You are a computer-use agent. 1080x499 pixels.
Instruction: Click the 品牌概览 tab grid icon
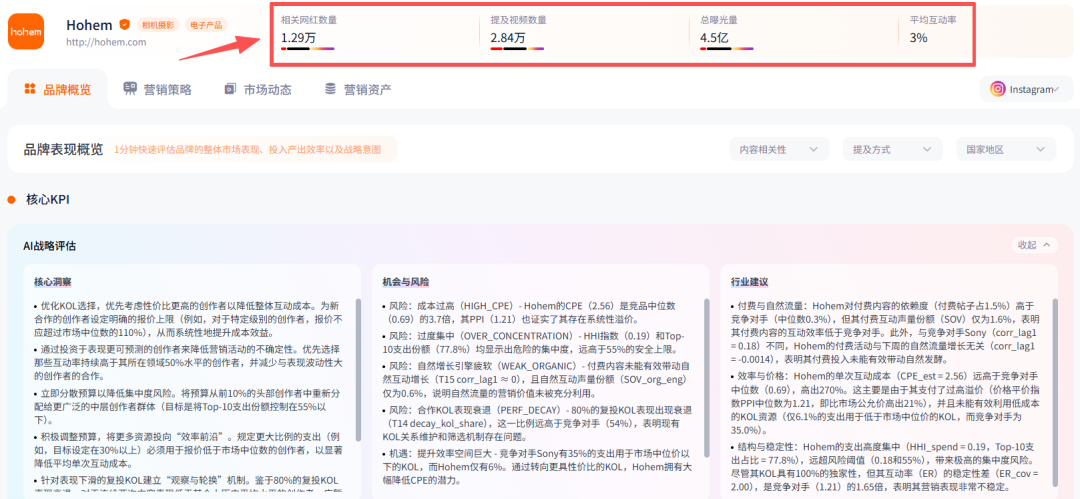(x=30, y=89)
